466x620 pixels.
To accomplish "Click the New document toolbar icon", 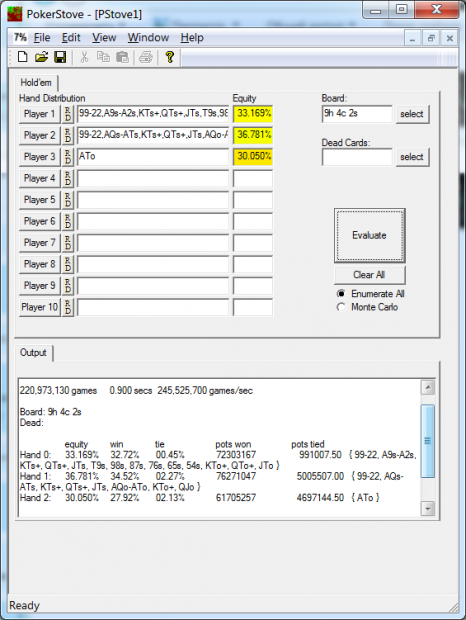I will tap(23, 57).
